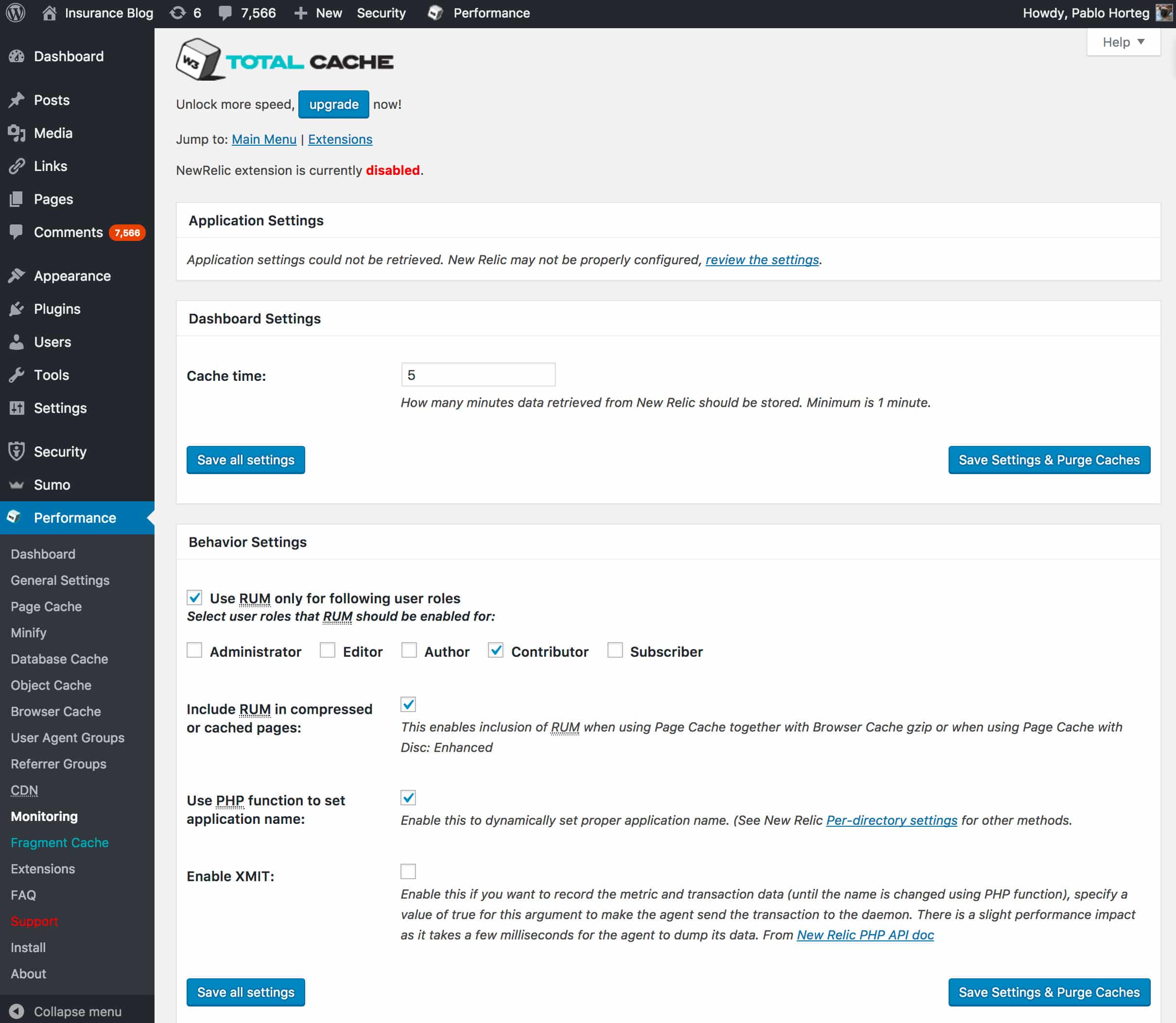Click the Pages icon in sidebar
Screen dimensions: 1176x1023
pyautogui.click(x=17, y=199)
